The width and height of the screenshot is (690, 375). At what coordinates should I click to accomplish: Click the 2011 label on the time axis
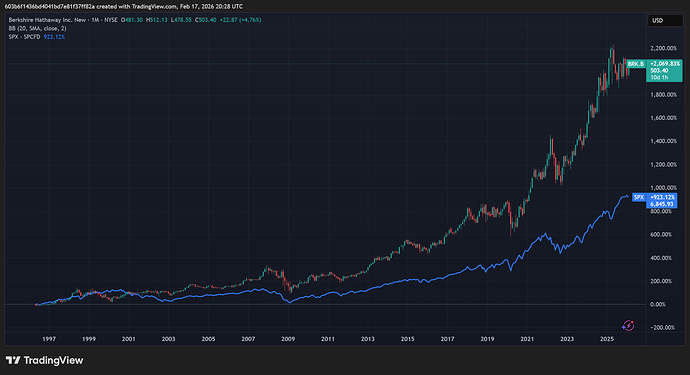pyautogui.click(x=328, y=339)
